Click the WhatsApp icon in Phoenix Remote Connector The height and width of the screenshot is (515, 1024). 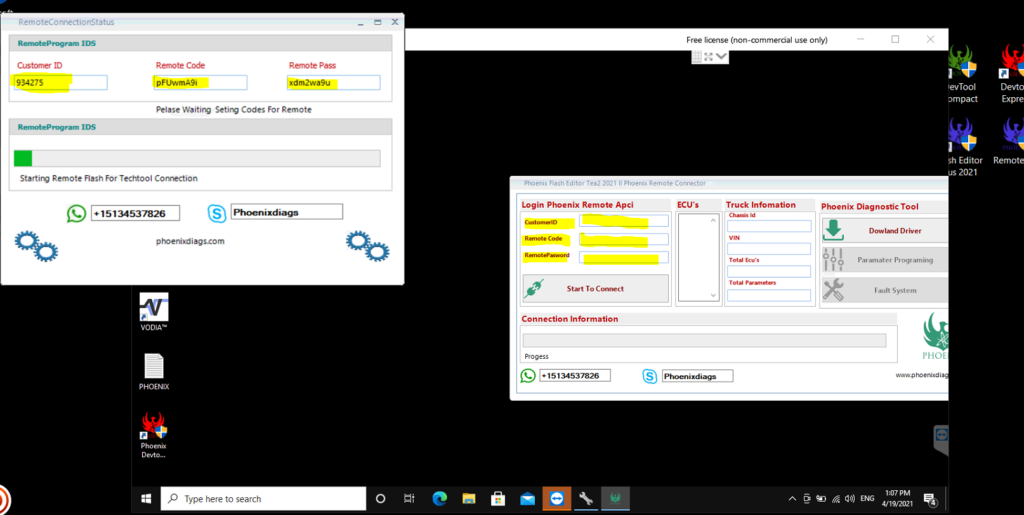pos(528,376)
